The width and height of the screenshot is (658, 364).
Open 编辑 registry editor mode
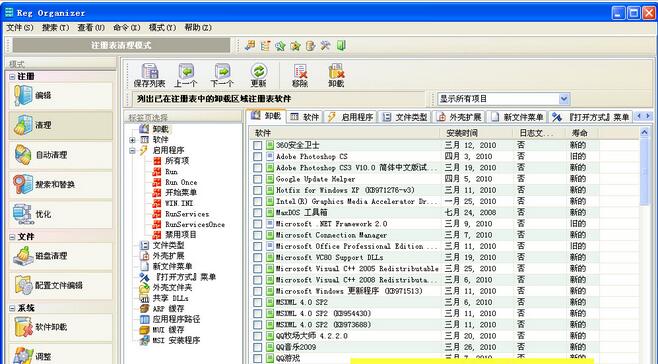tap(60, 96)
